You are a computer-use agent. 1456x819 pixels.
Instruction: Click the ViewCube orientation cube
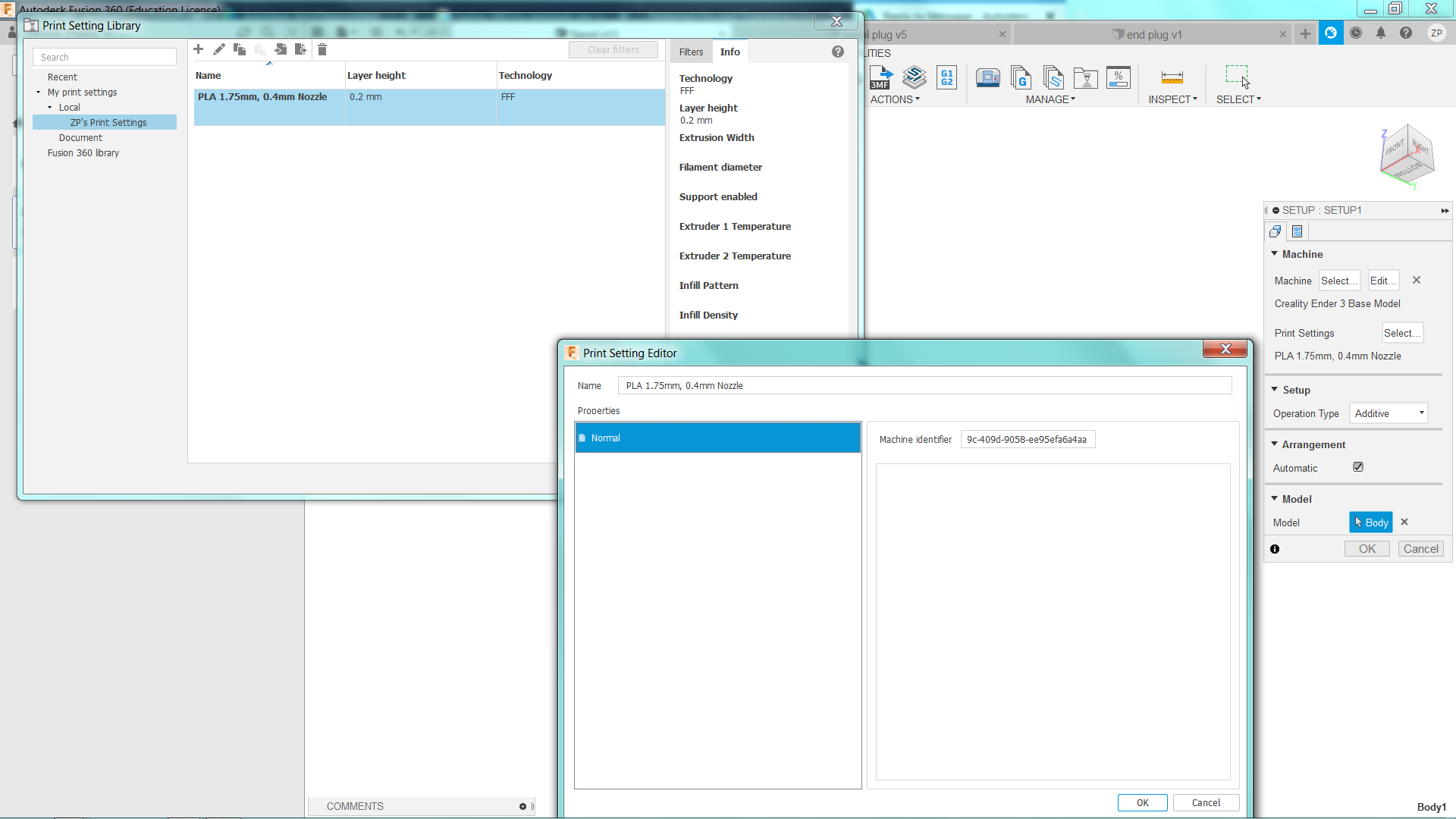tap(1407, 155)
